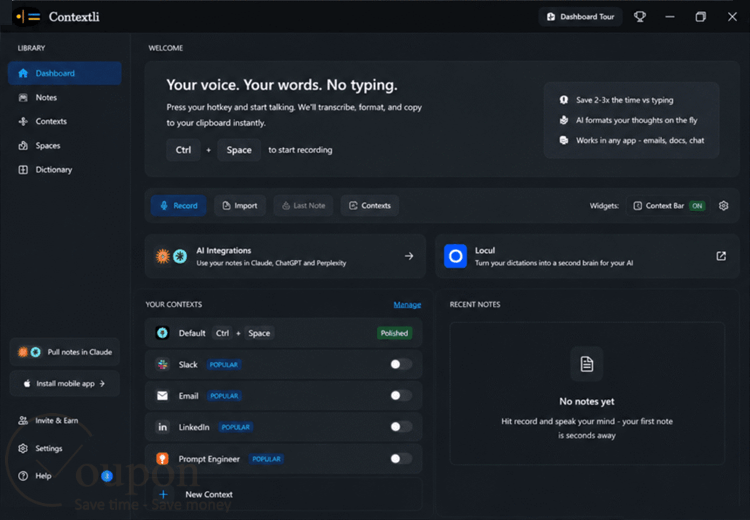This screenshot has width=750, height=520.
Task: Open the Locul card
Action: pyautogui.click(x=587, y=256)
